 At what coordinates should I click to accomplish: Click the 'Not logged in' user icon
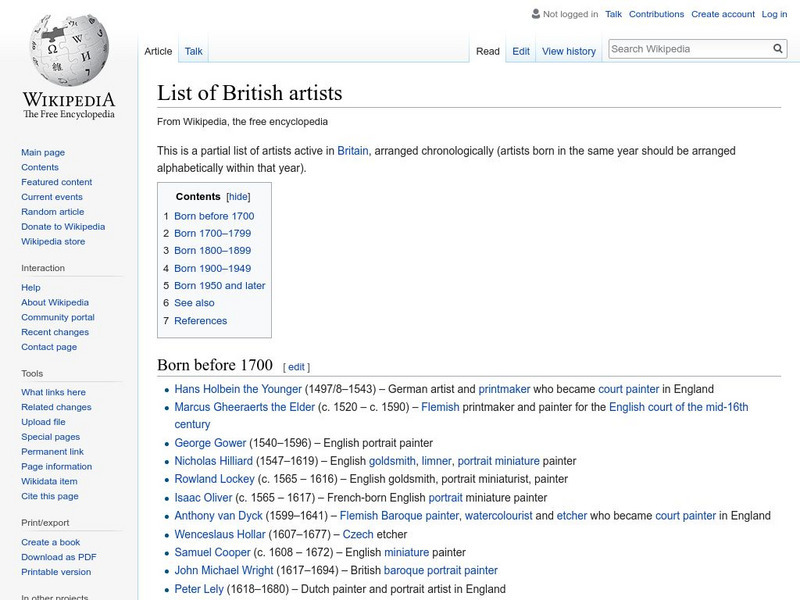tap(538, 14)
